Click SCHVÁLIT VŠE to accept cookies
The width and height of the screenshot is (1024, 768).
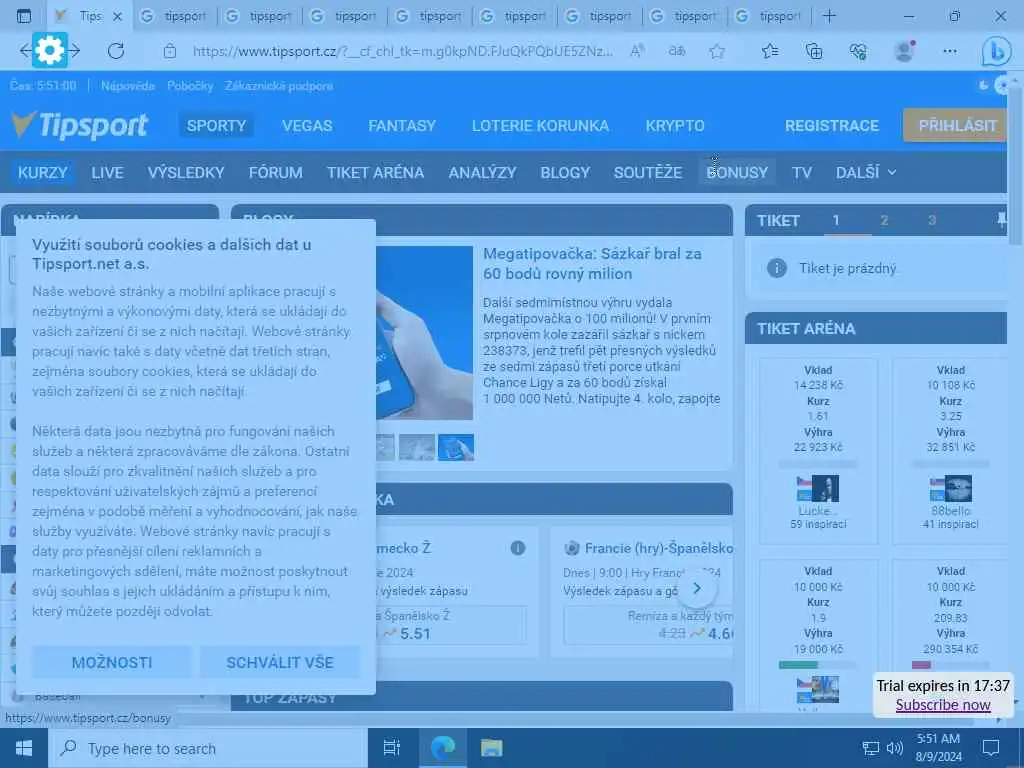coord(280,662)
